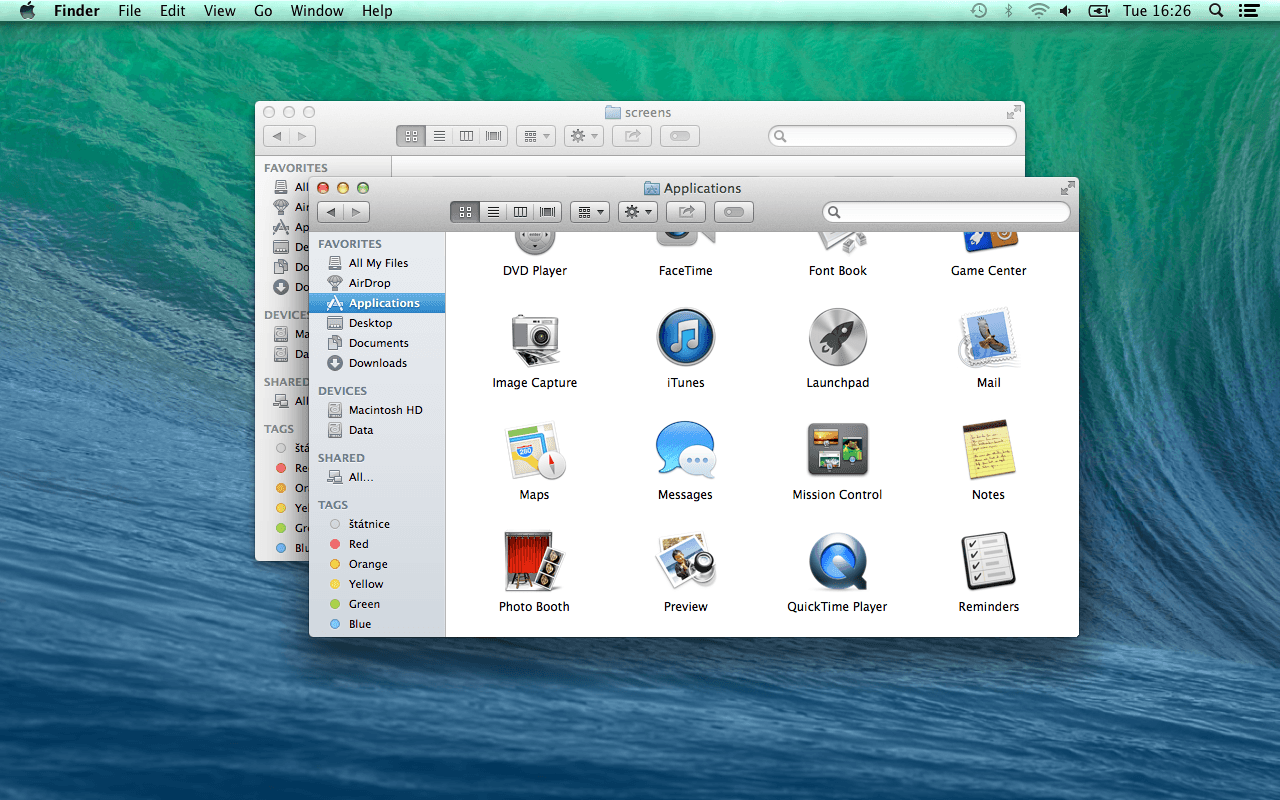
Task: Open the Apple menu
Action: click(x=28, y=11)
